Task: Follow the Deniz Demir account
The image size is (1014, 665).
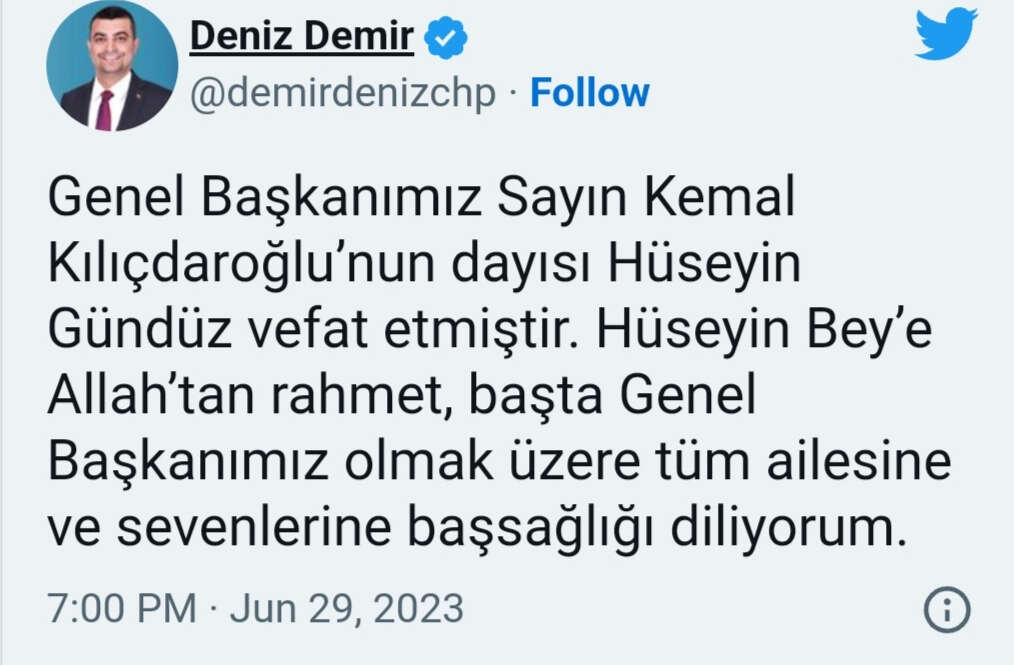Action: 589,93
